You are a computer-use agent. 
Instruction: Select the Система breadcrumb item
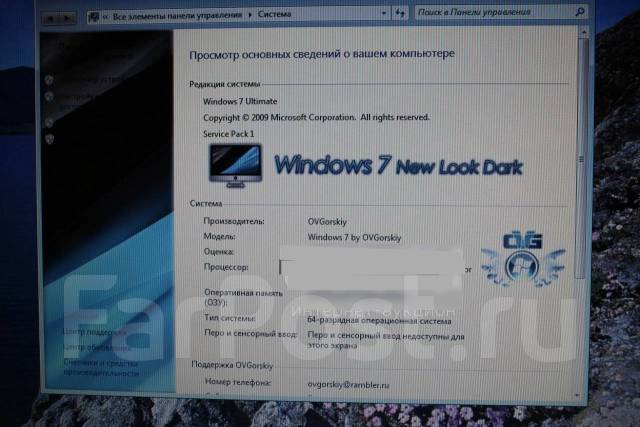(x=274, y=14)
